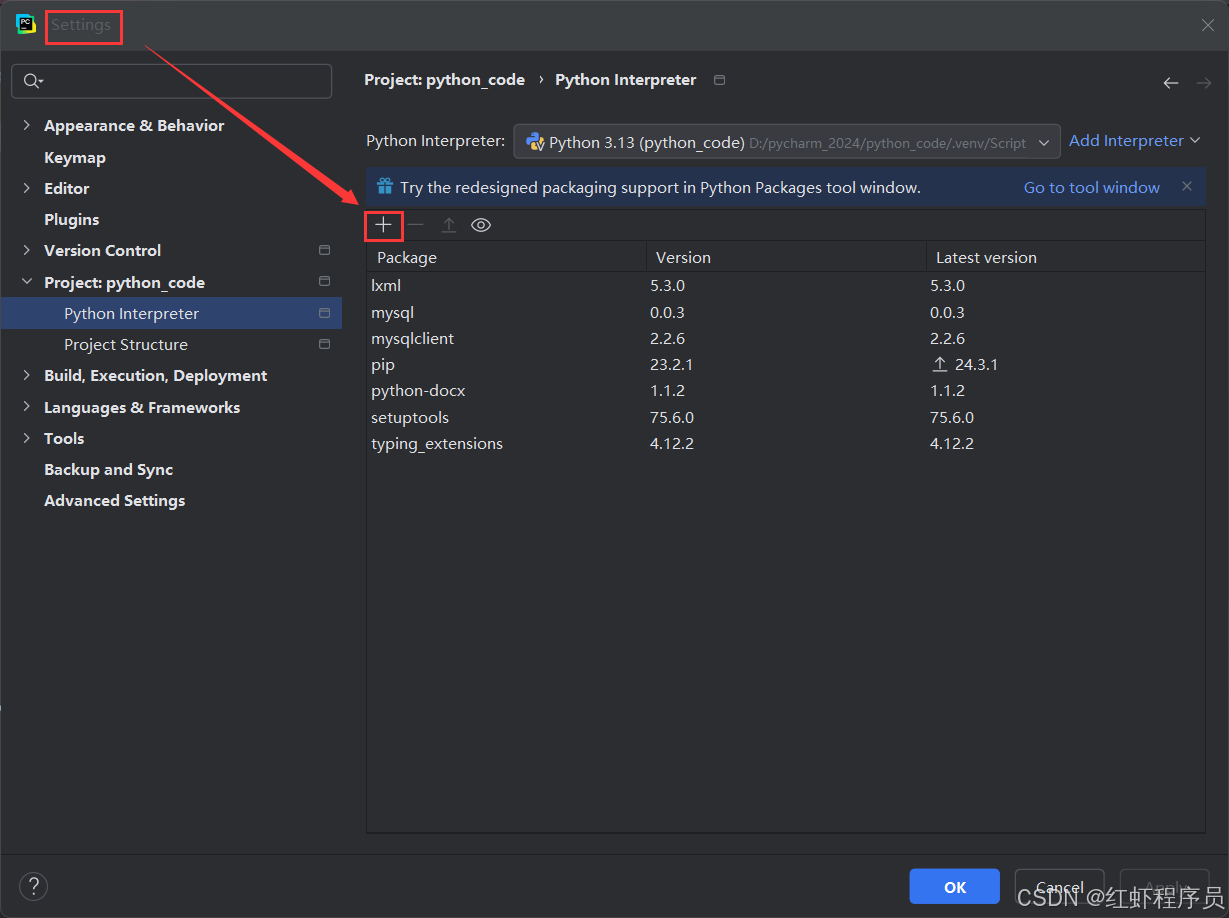The height and width of the screenshot is (918, 1229).
Task: Click the gift icon in packaging banner
Action: coord(385,187)
